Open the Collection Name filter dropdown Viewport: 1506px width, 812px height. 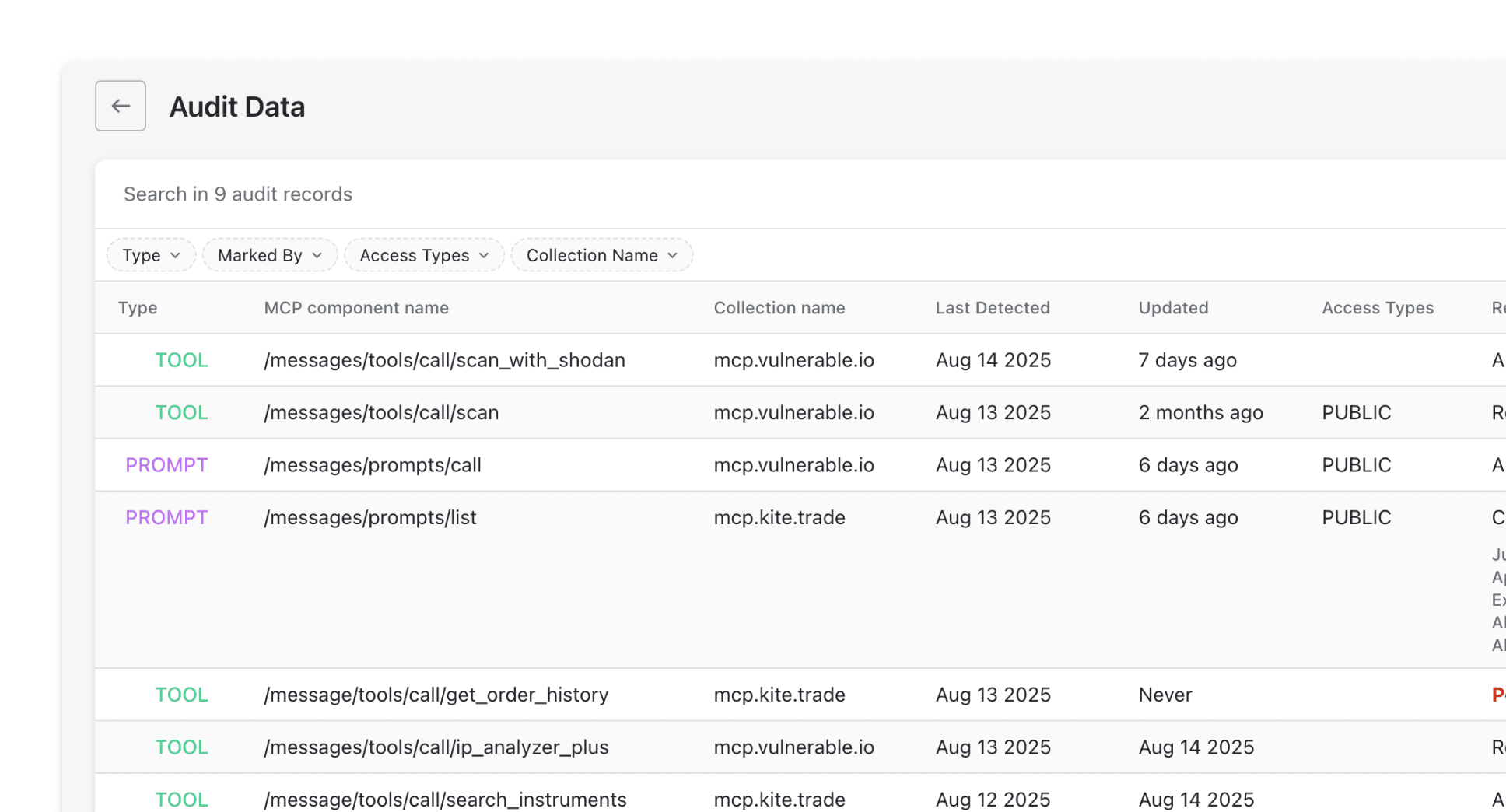point(601,254)
